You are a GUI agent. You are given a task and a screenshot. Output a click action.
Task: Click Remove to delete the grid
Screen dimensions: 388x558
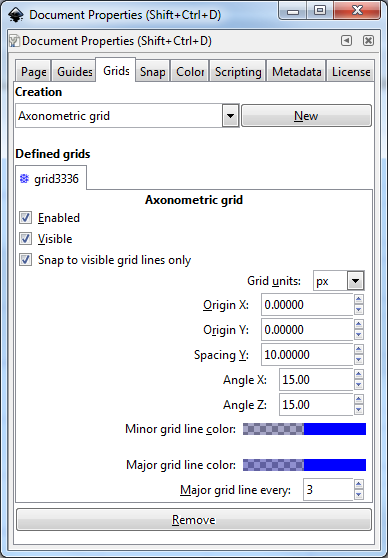tap(194, 520)
